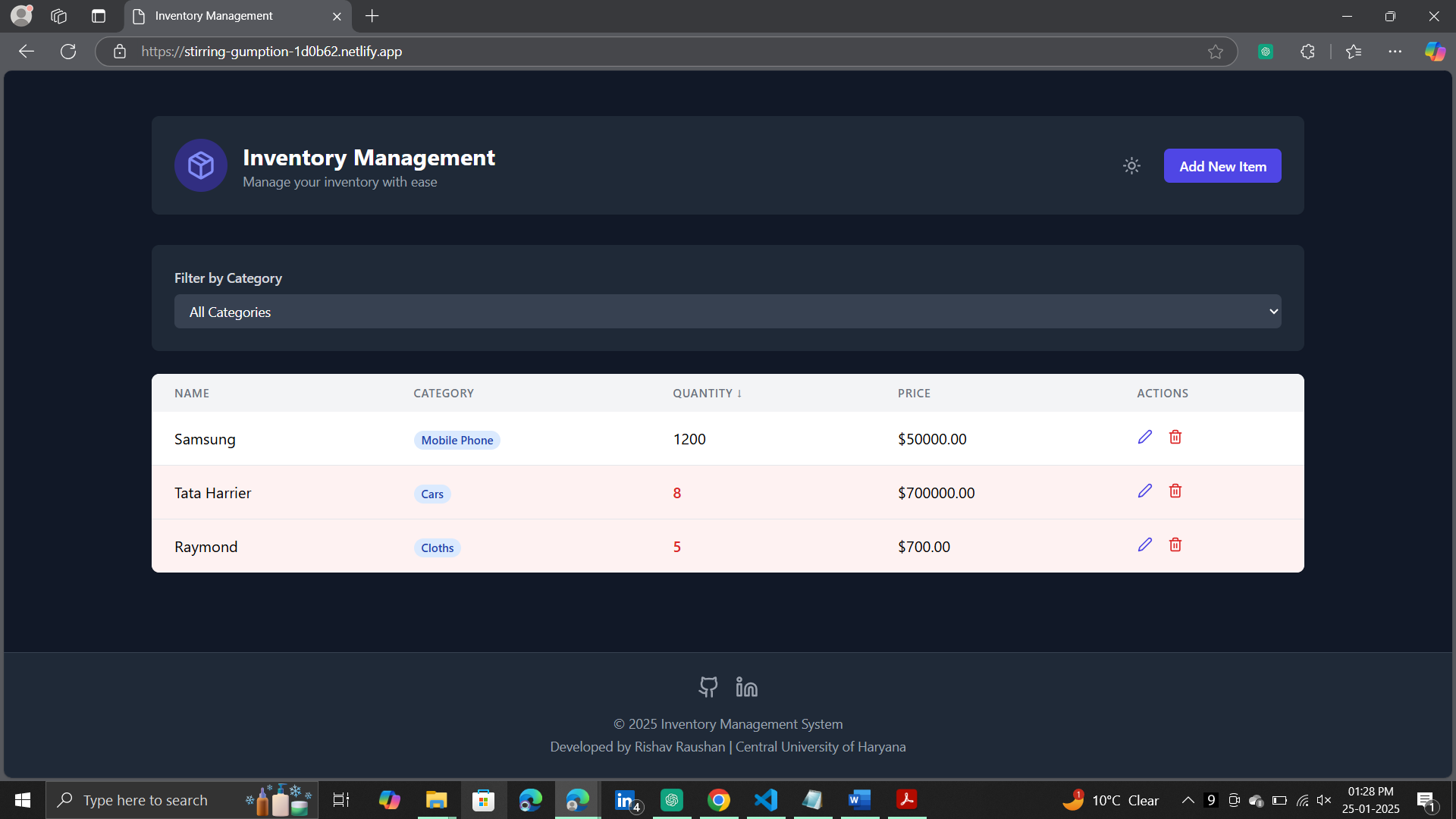This screenshot has height=819, width=1456.
Task: Toggle light/dark theme sun icon
Action: [1131, 166]
